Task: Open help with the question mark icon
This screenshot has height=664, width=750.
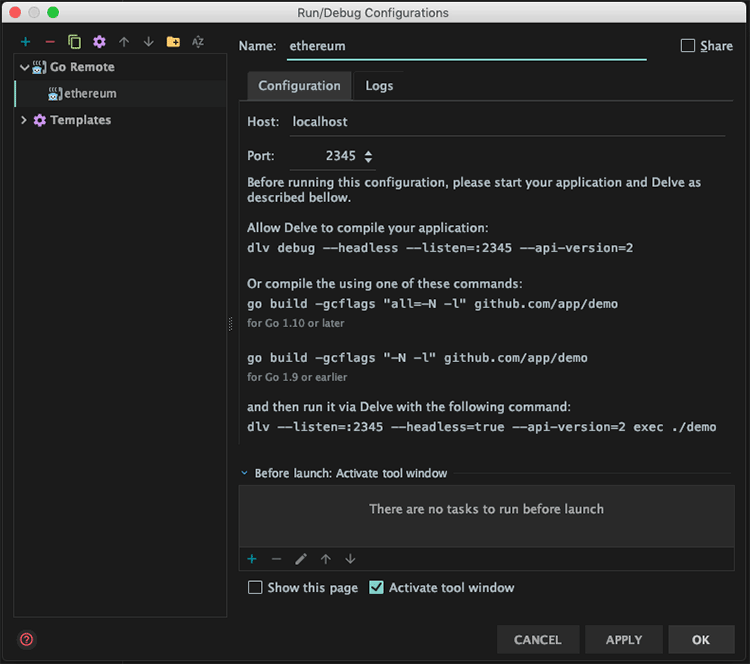Action: (x=27, y=639)
